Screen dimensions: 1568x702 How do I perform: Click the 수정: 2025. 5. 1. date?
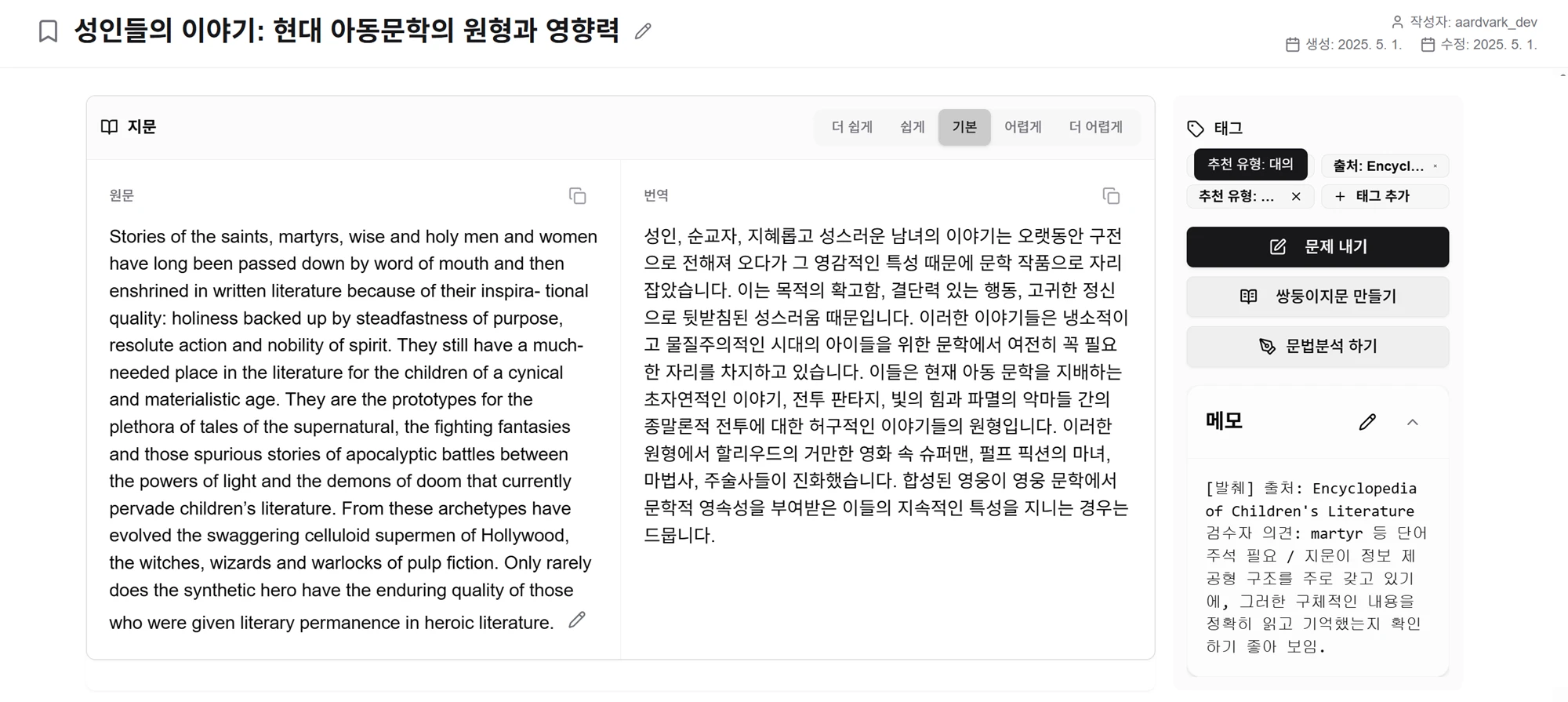coord(1489,45)
